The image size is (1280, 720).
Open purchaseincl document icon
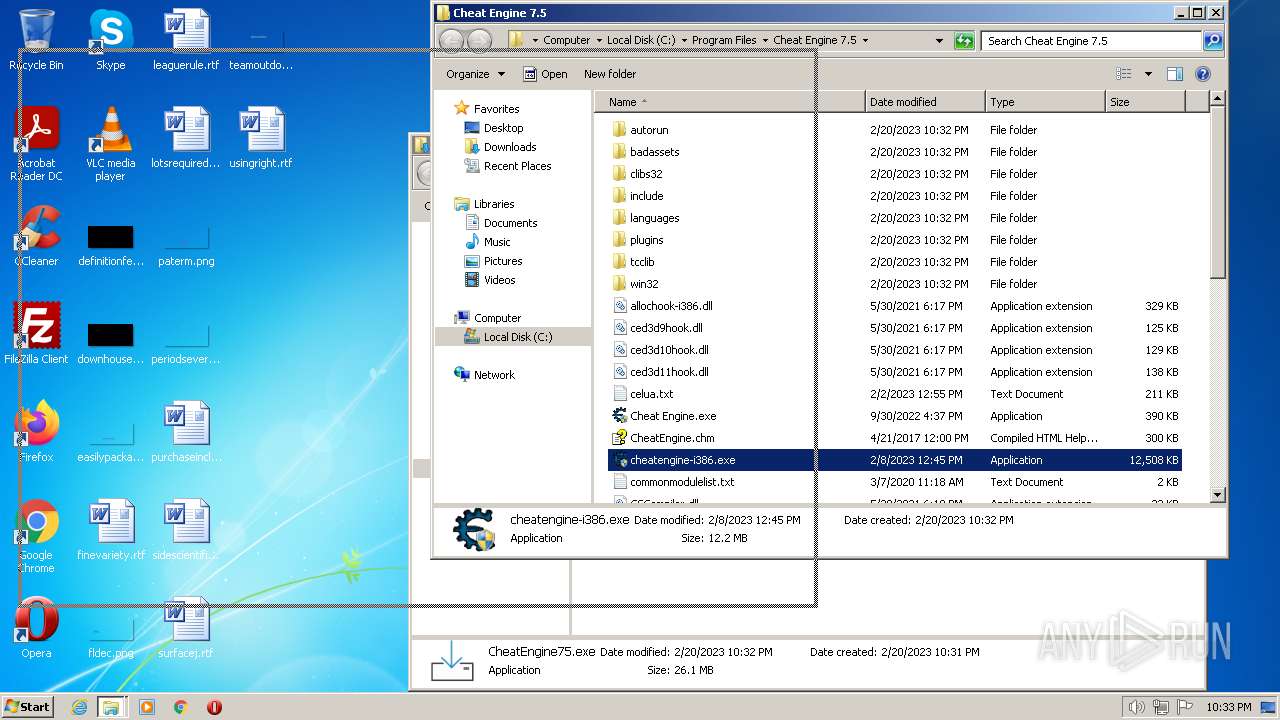[x=186, y=432]
